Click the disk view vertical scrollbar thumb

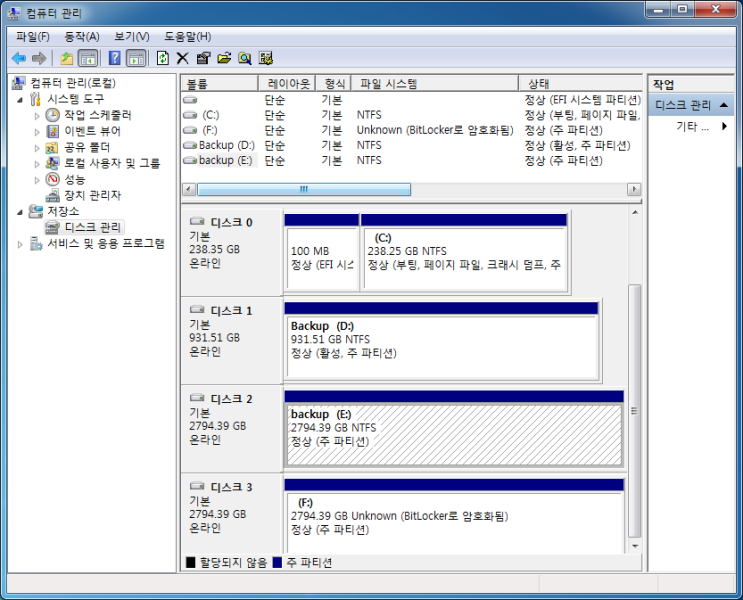(635, 411)
